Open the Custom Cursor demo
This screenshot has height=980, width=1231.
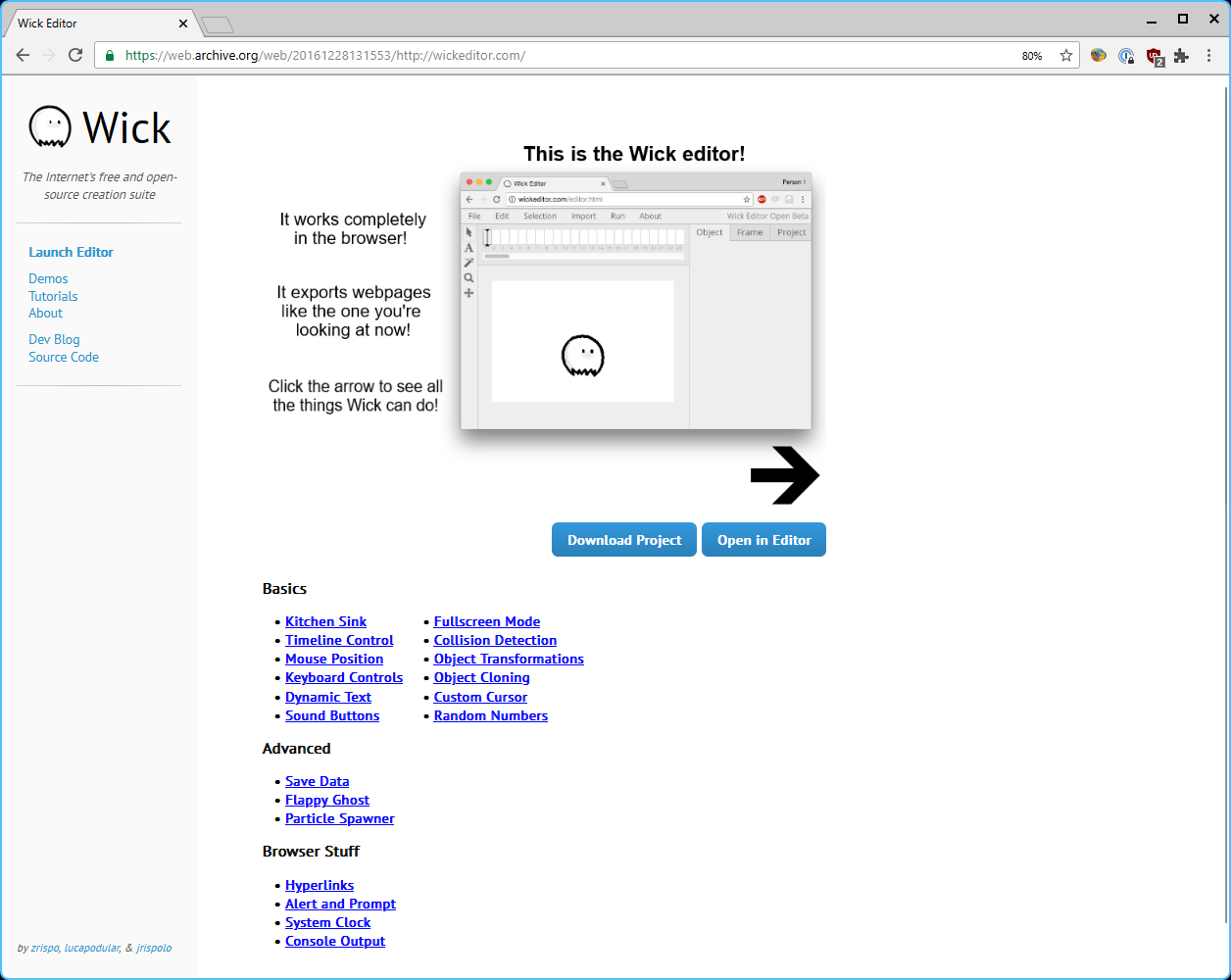pyautogui.click(x=480, y=697)
